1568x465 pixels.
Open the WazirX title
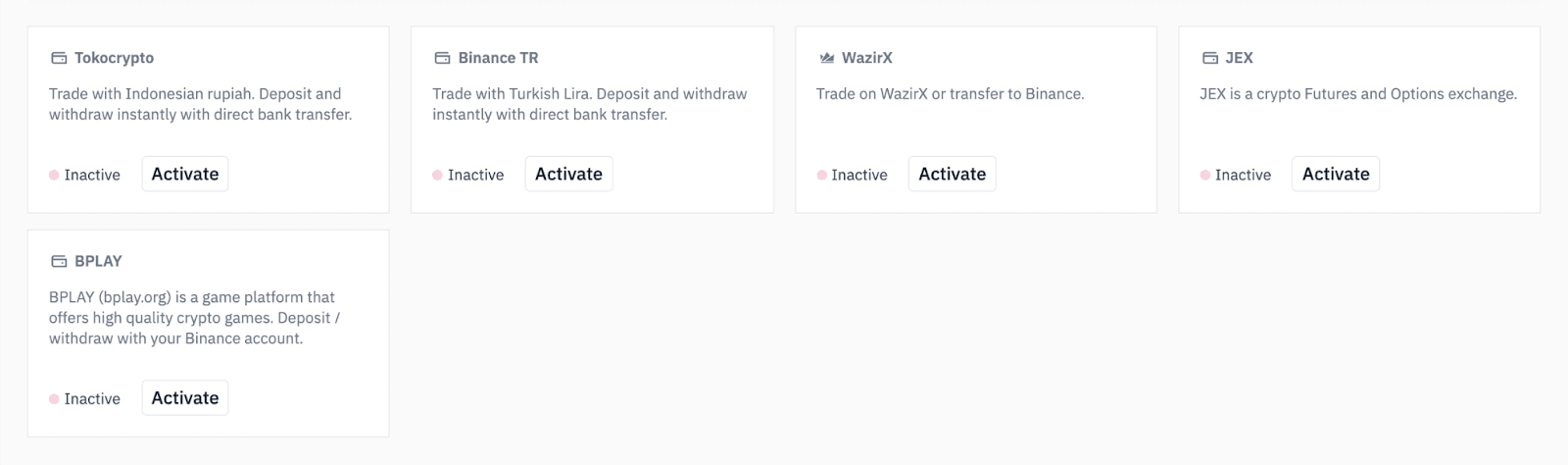click(866, 58)
